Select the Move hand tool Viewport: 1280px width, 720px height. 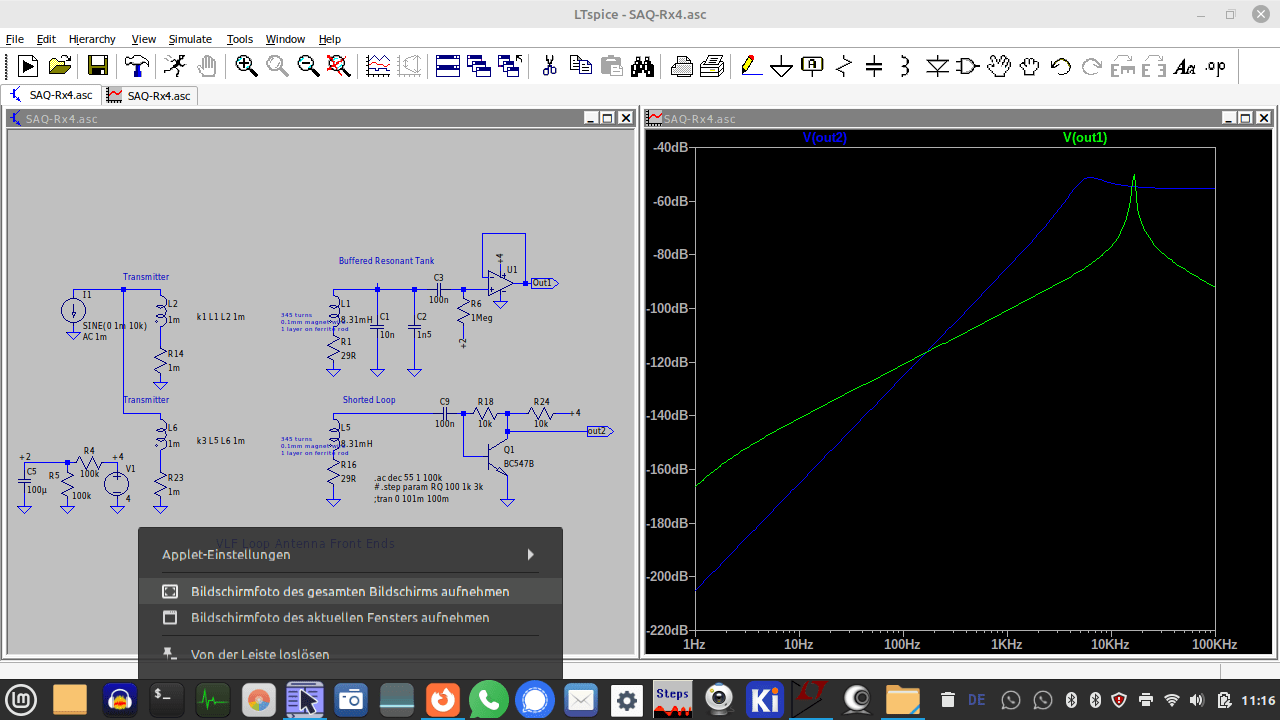[999, 66]
